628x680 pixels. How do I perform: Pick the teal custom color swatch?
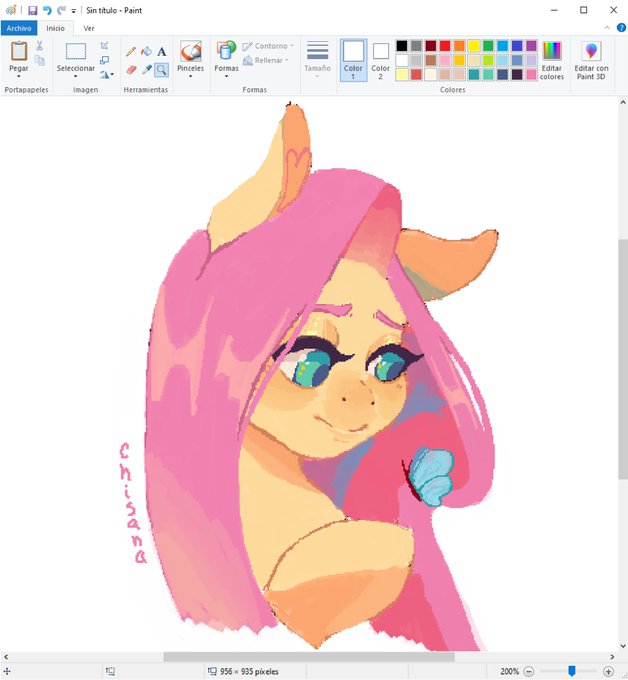click(474, 75)
